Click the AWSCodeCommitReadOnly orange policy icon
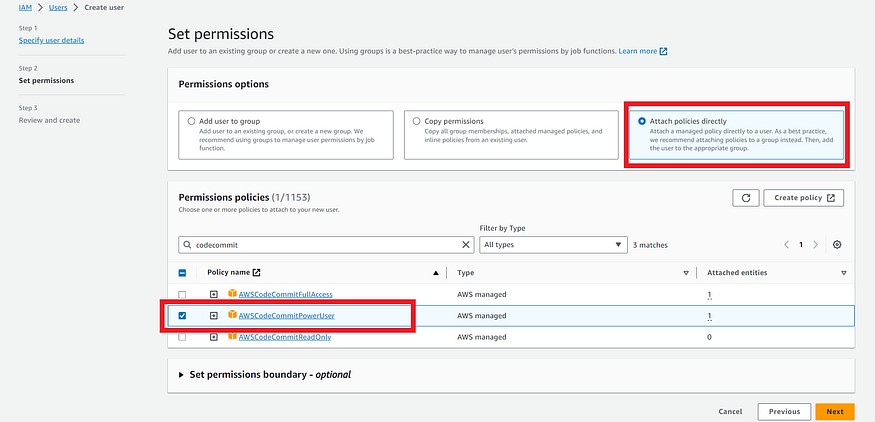This screenshot has height=422, width=875. 233,337
